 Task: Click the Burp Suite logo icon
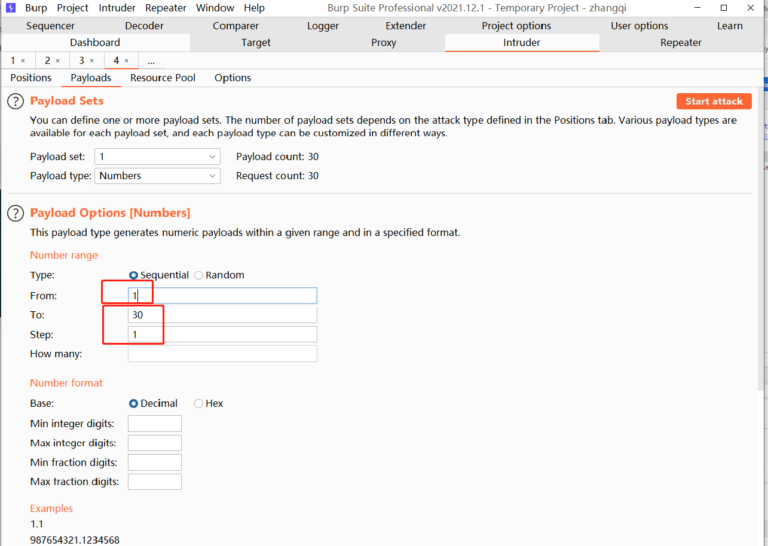pos(10,8)
